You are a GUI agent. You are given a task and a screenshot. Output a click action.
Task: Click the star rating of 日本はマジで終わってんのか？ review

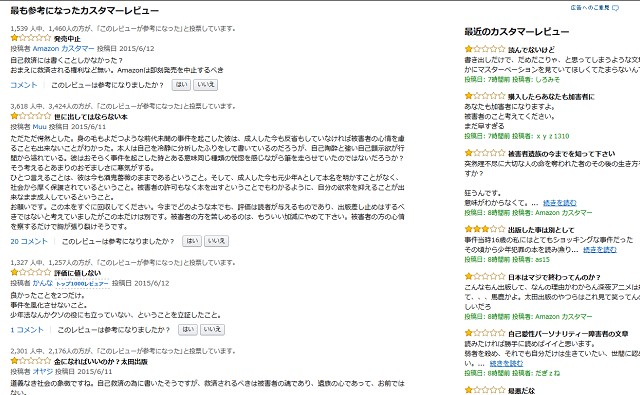[484, 277]
